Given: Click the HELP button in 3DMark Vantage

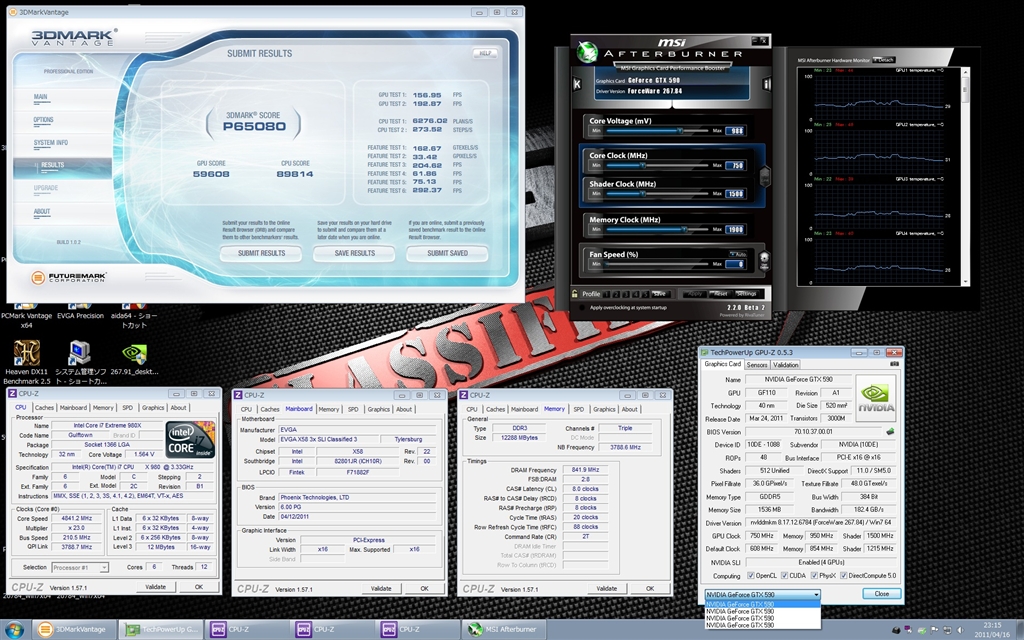Looking at the screenshot, I should coord(485,54).
